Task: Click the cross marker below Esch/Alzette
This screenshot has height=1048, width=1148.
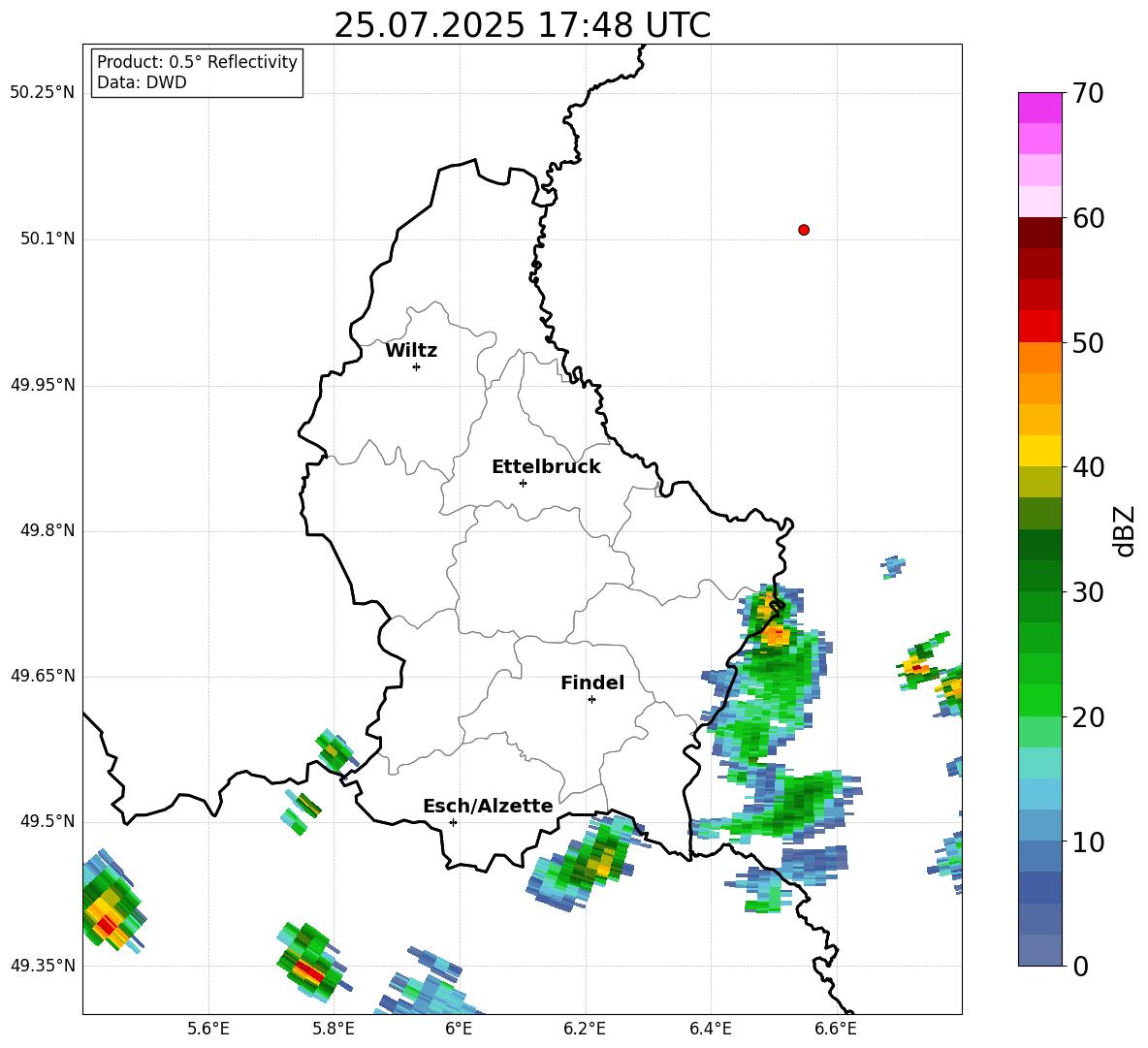Action: click(x=453, y=822)
